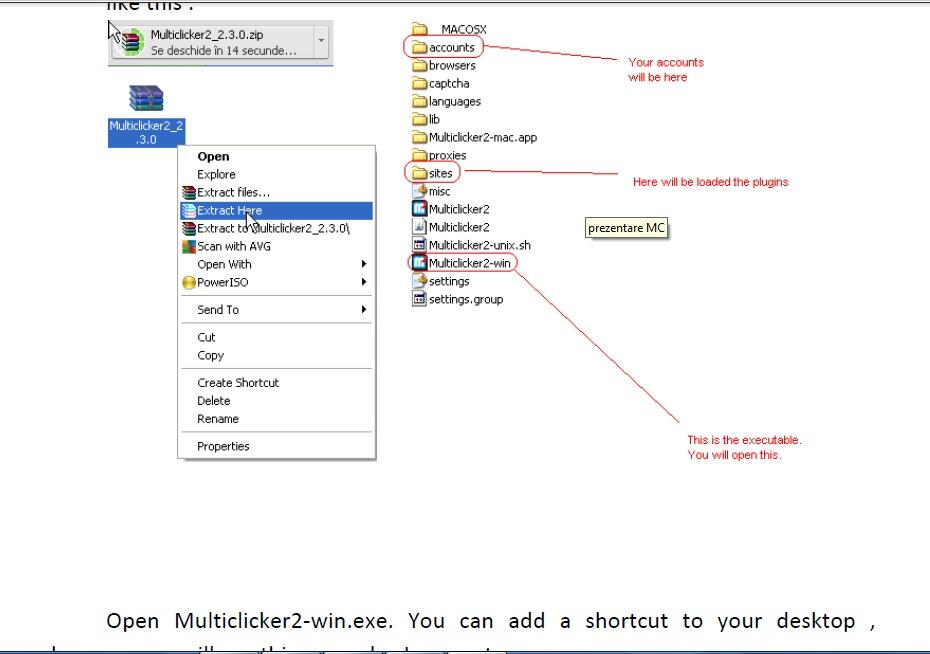Click the Multiclicker2-mac.app folder icon

(x=419, y=137)
